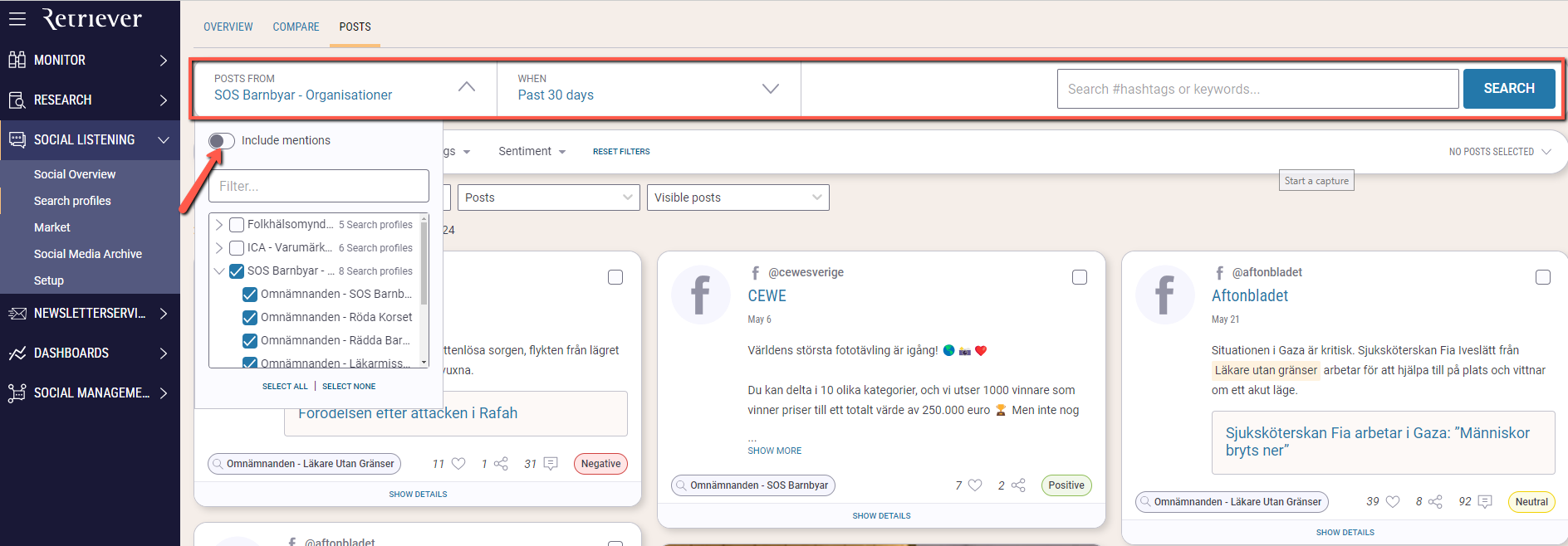Screen dimensions: 1568x546
Task: Click heart icon on the Rafah post
Action: click(x=458, y=464)
